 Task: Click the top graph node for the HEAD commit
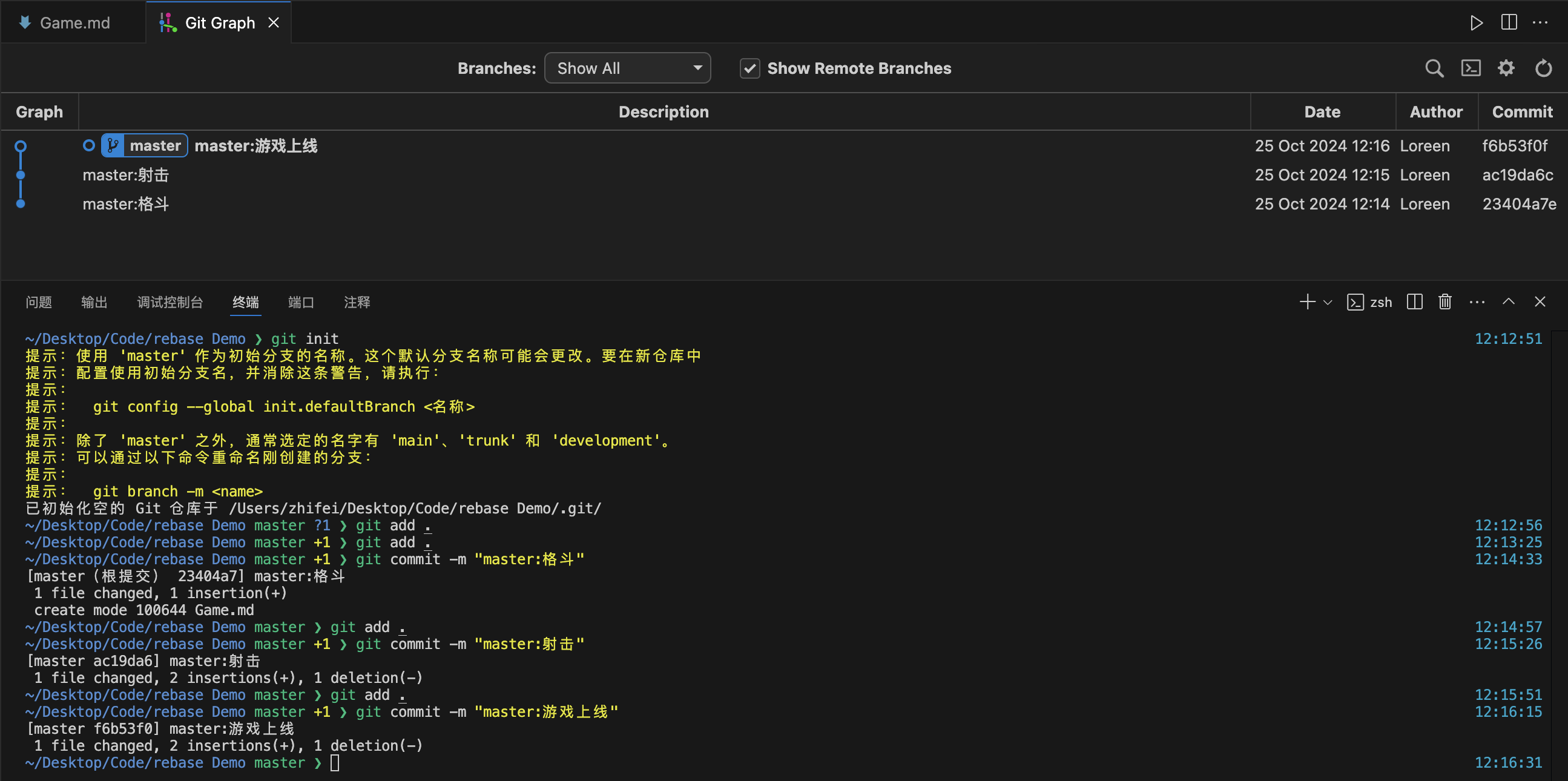pos(21,146)
